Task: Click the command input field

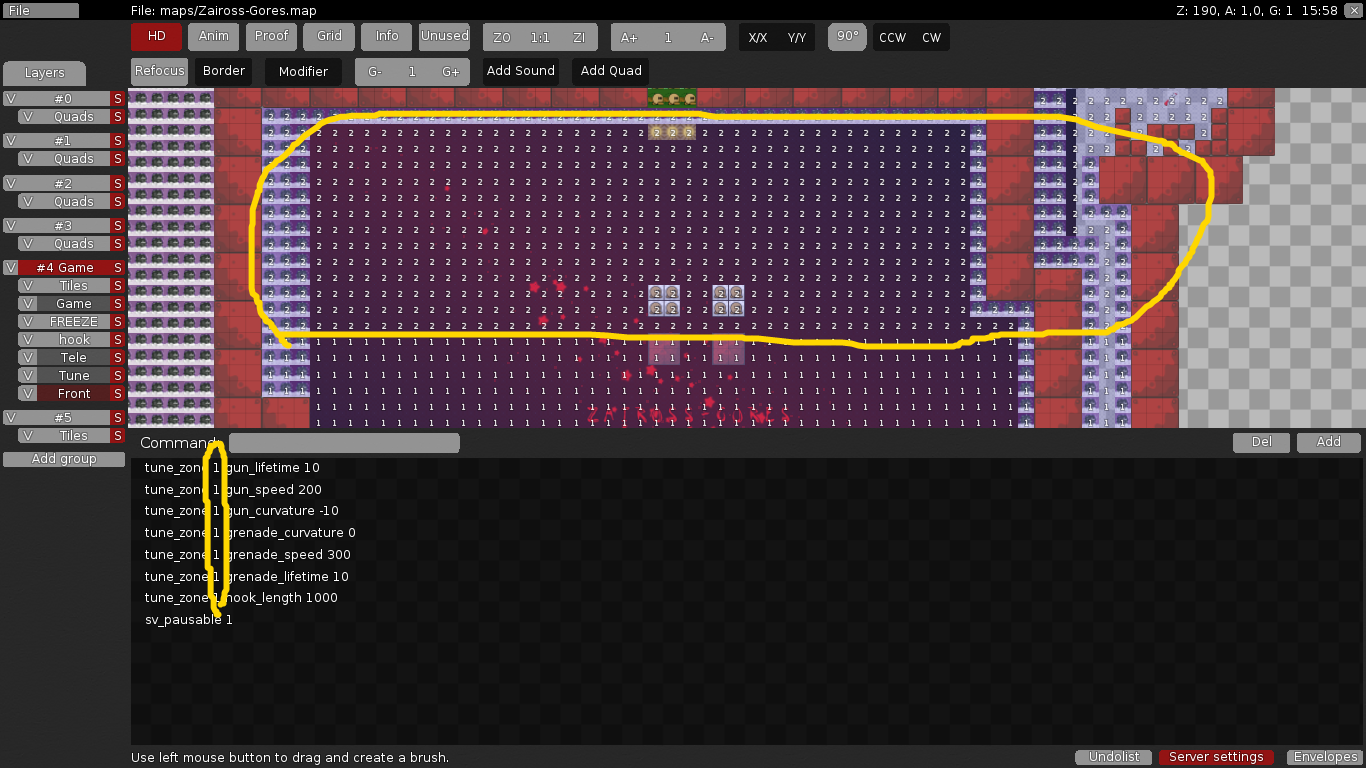Action: coord(344,442)
